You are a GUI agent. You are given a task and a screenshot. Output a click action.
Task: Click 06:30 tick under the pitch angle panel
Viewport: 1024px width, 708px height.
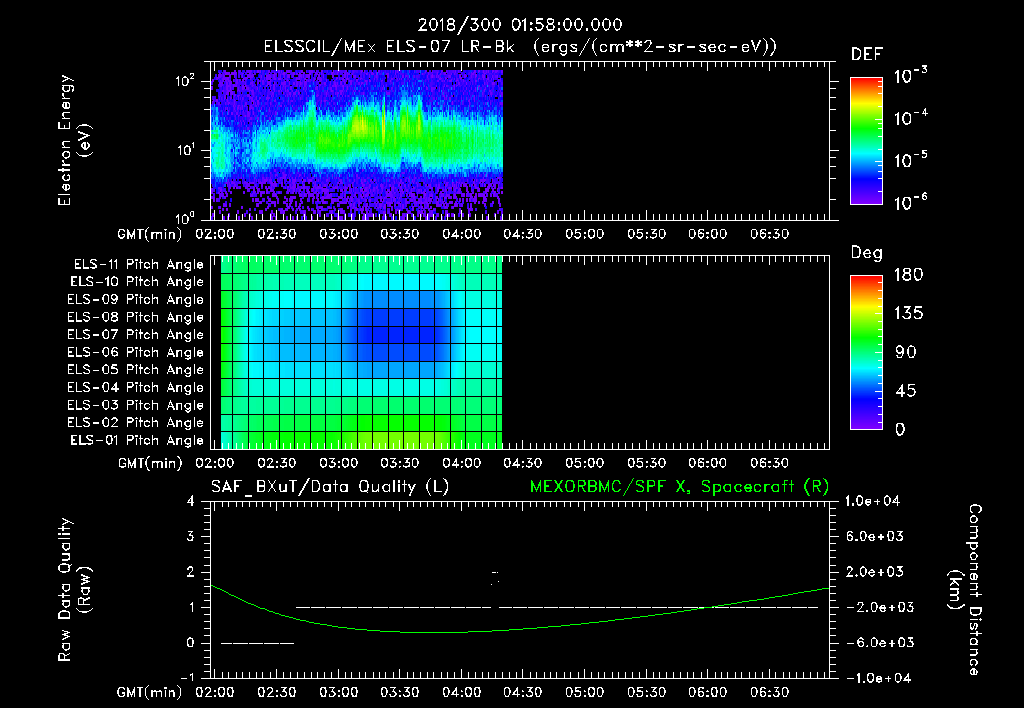[x=769, y=463]
